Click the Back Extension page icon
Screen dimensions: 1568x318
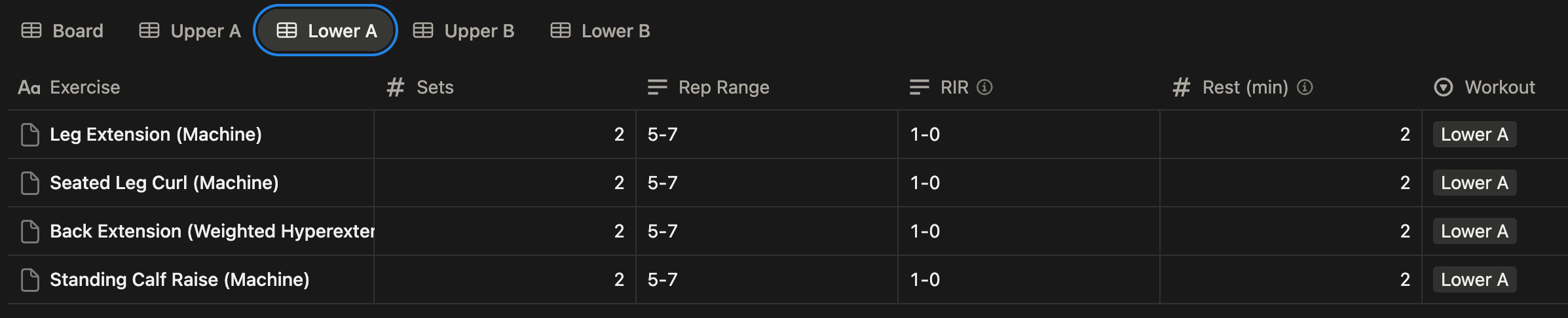coord(30,232)
